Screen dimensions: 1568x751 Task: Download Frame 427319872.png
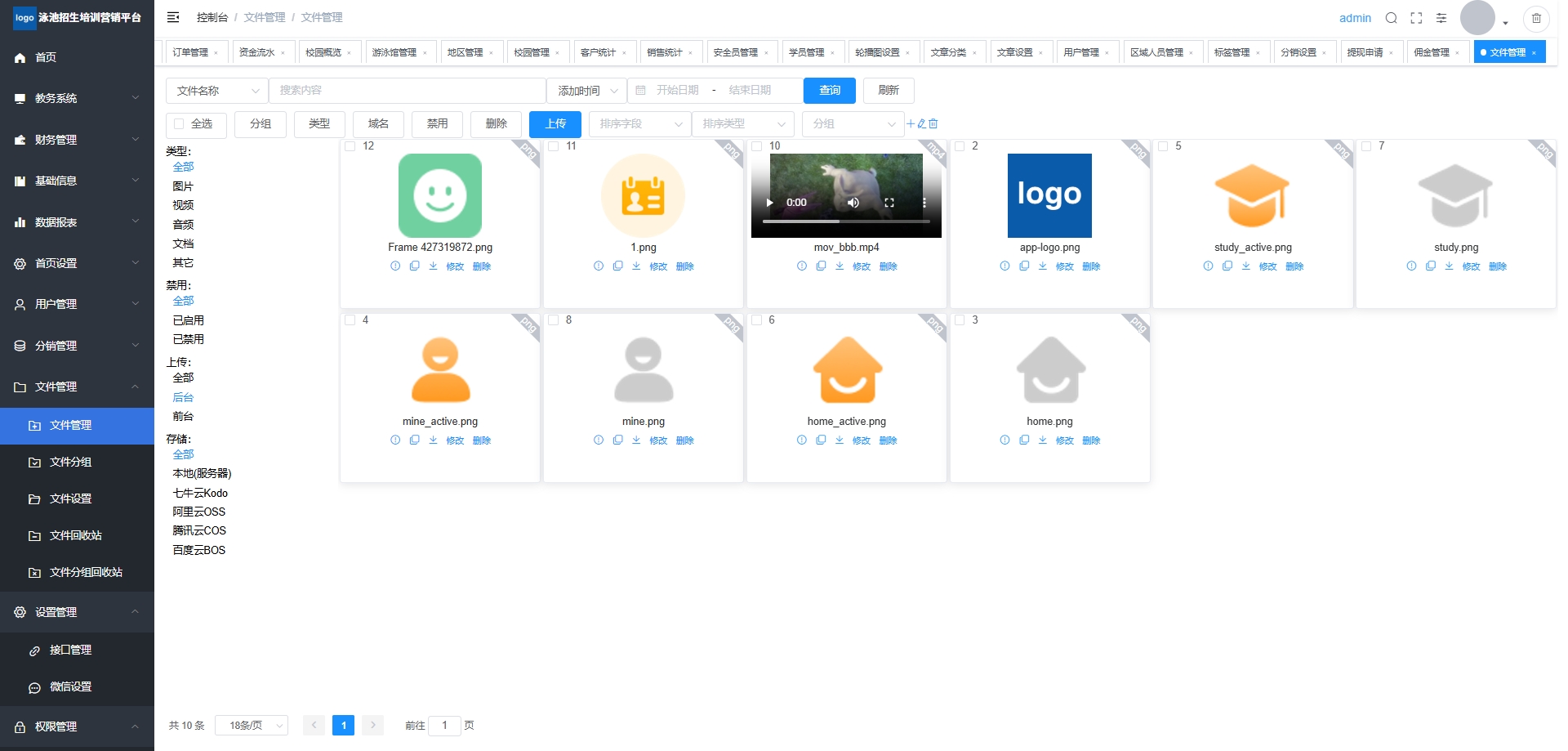434,266
